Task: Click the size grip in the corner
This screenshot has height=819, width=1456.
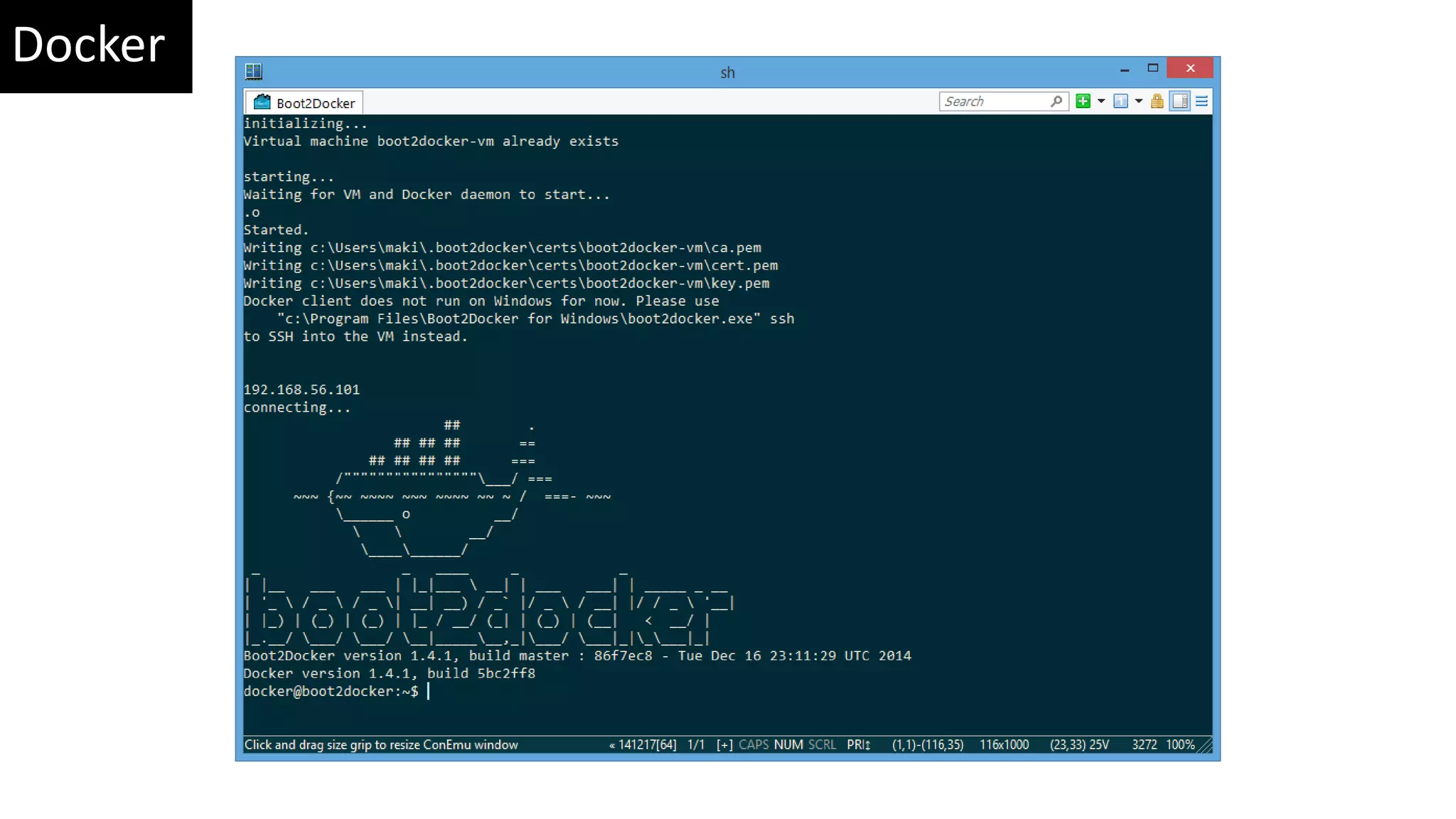Action: pyautogui.click(x=1205, y=745)
